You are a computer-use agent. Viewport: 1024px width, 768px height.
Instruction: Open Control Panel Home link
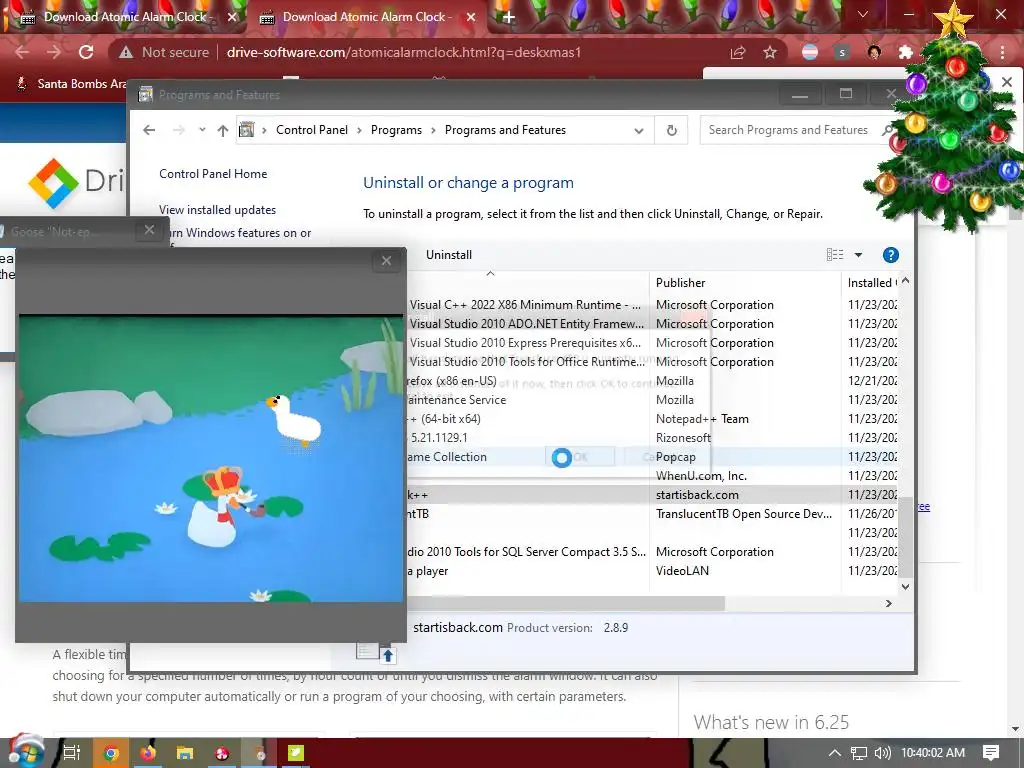click(213, 174)
